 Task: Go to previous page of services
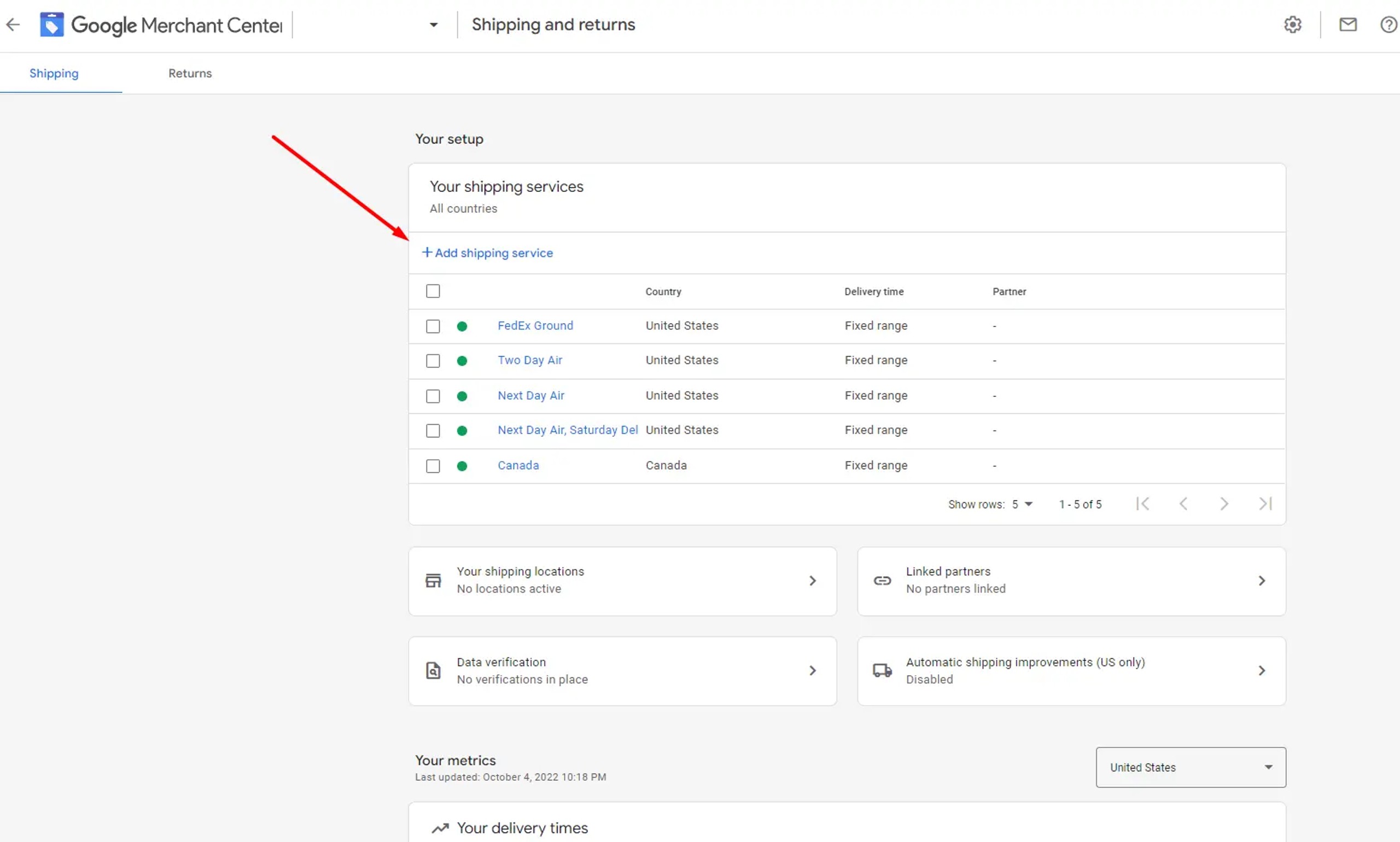click(1183, 504)
